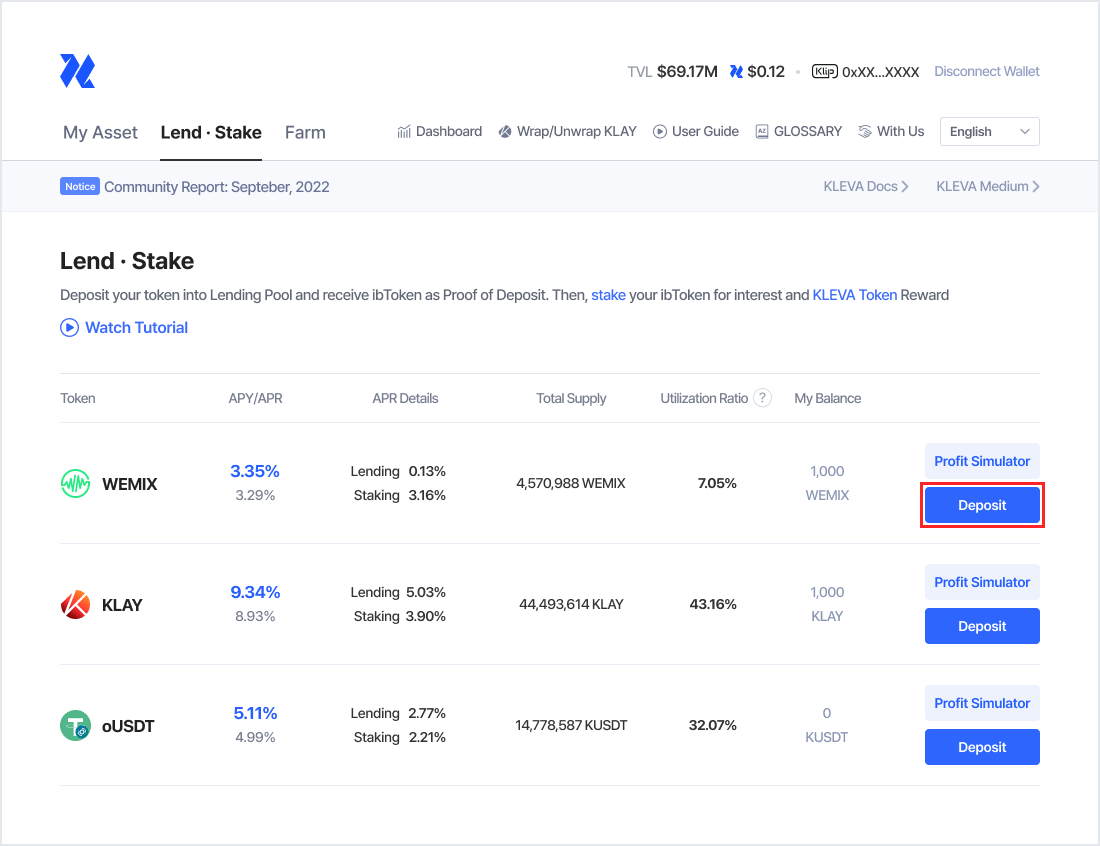Image resolution: width=1100 pixels, height=846 pixels.
Task: Click the Watch Tutorial play icon
Action: pyautogui.click(x=69, y=327)
